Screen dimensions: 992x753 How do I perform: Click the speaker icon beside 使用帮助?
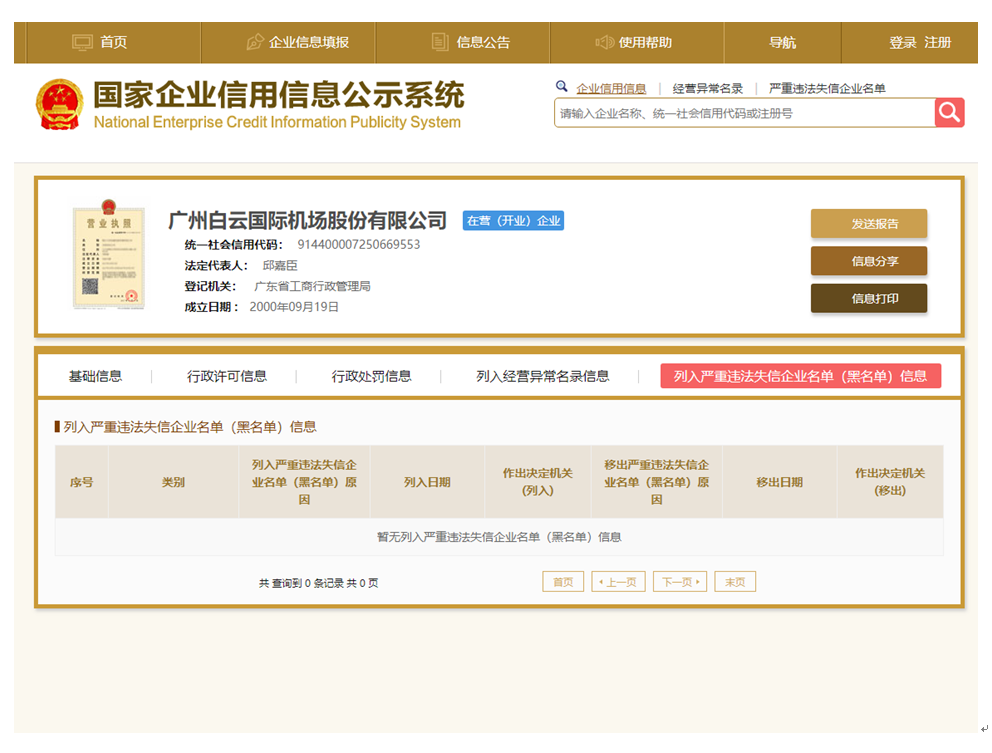[x=605, y=42]
